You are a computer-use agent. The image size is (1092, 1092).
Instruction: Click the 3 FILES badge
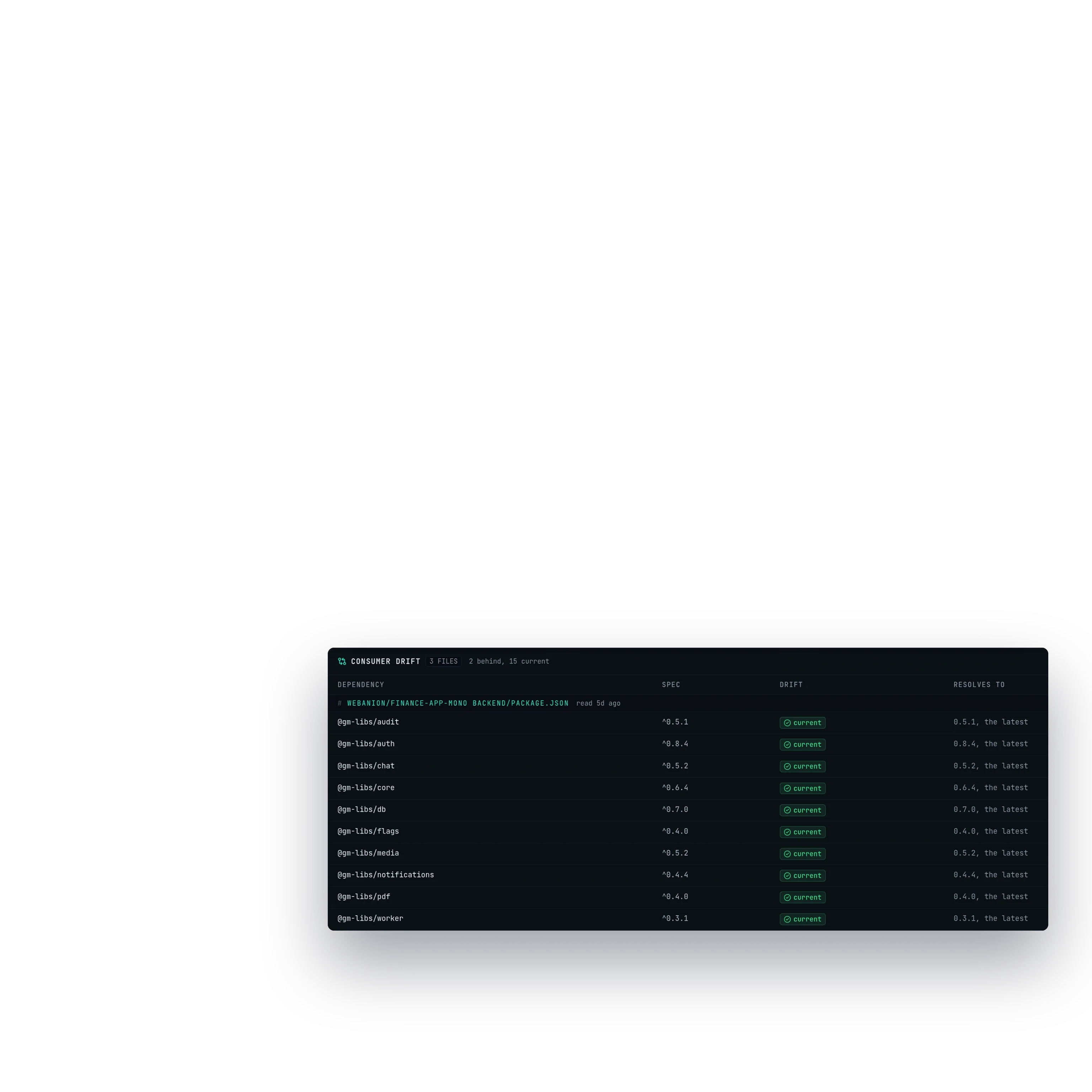point(444,661)
